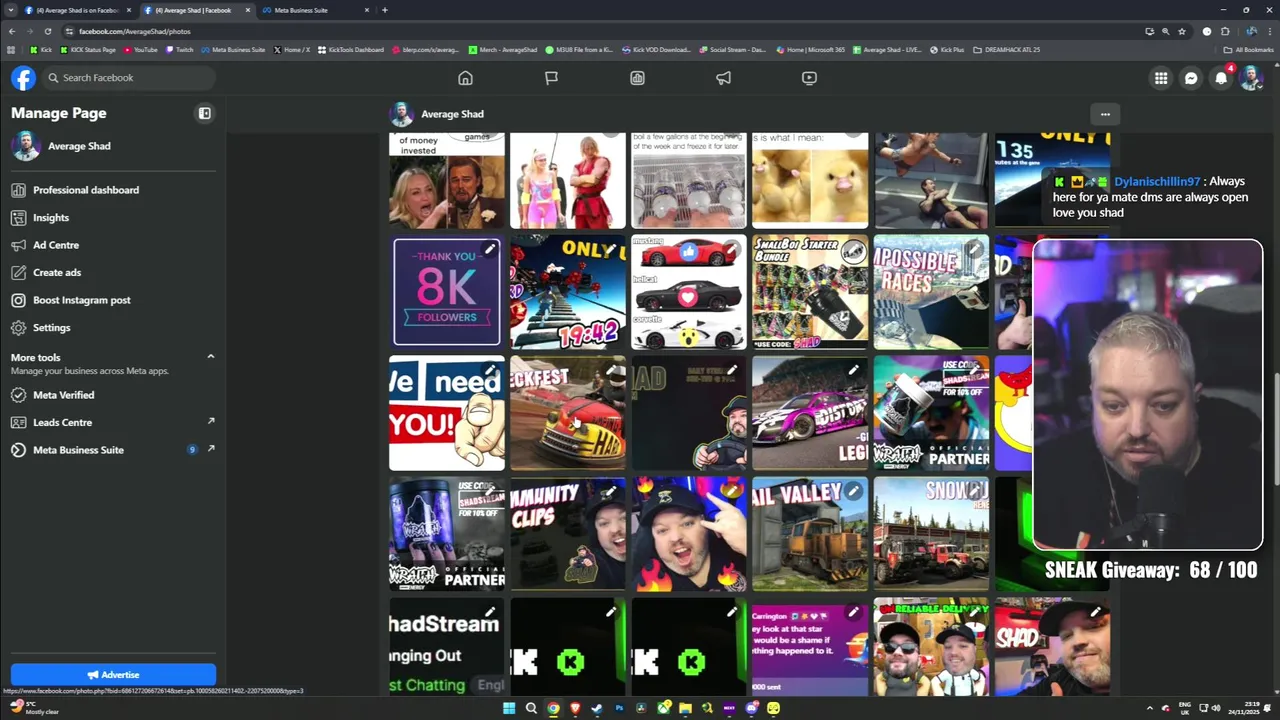Open Insights in the sidebar
Screen dimensions: 1280x720
pos(113,217)
